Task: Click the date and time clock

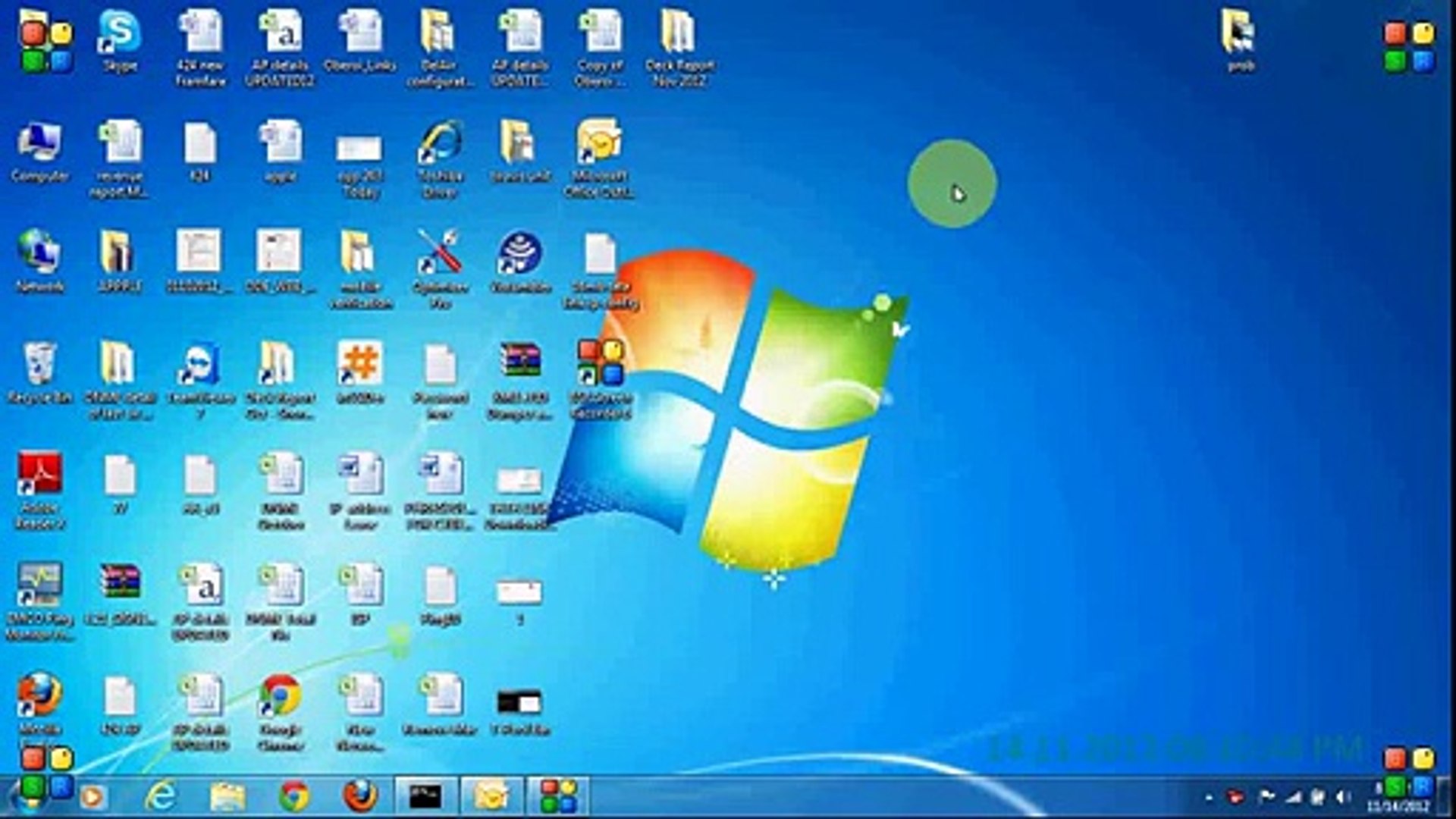Action: click(x=1398, y=804)
